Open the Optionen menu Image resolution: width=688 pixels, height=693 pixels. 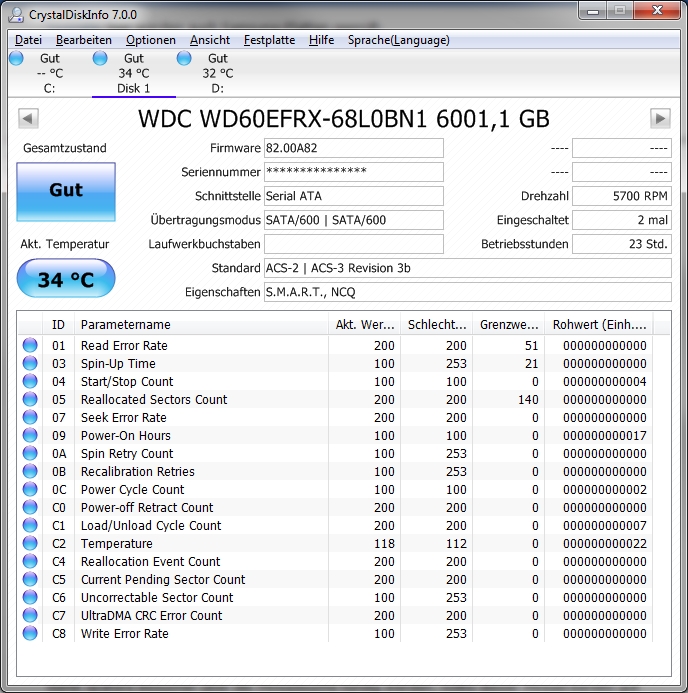point(151,40)
